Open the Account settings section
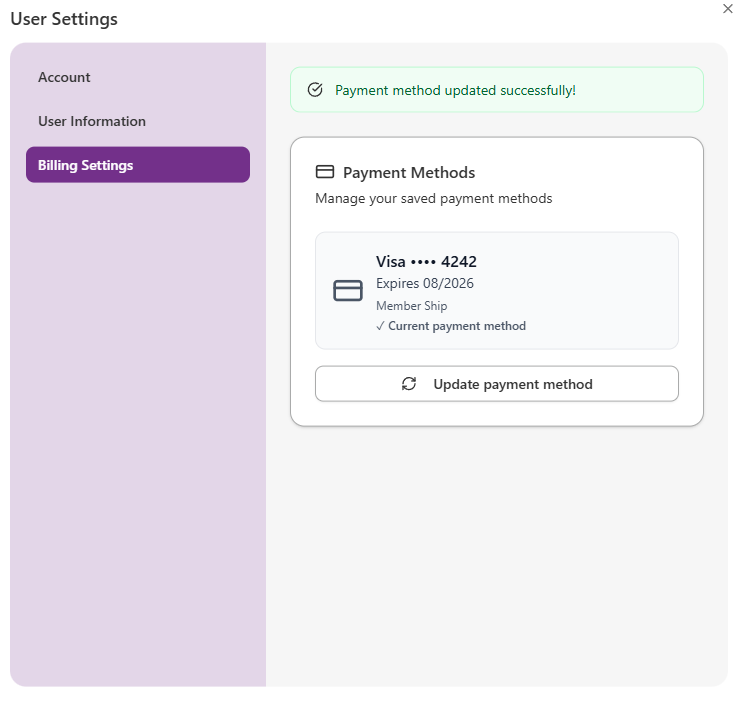 tap(64, 77)
